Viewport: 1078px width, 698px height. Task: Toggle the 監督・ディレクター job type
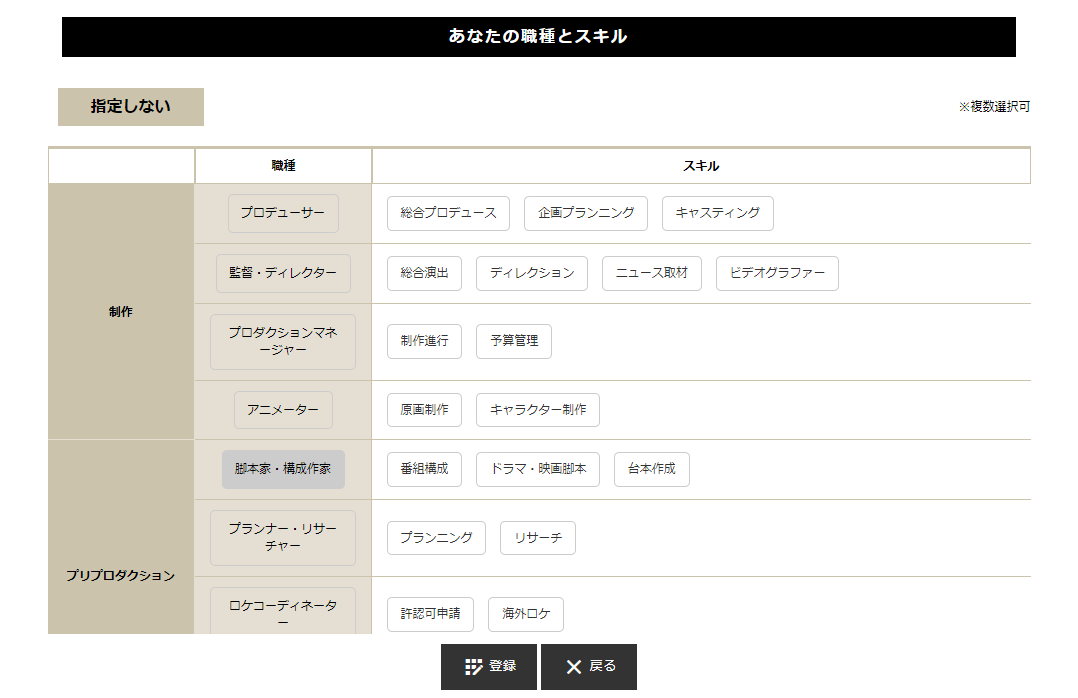(x=283, y=273)
